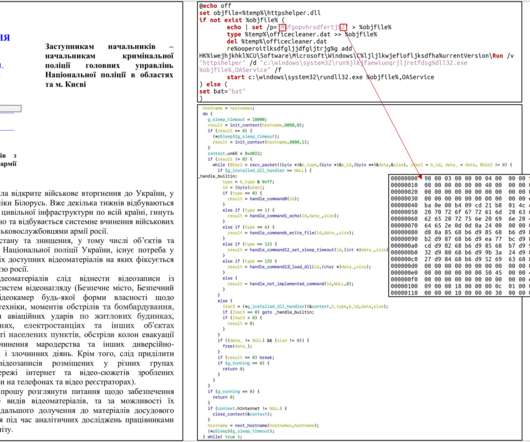
Task: Click the 'del %temp%\officecleaner.dat' line
Action: tap(277, 42)
